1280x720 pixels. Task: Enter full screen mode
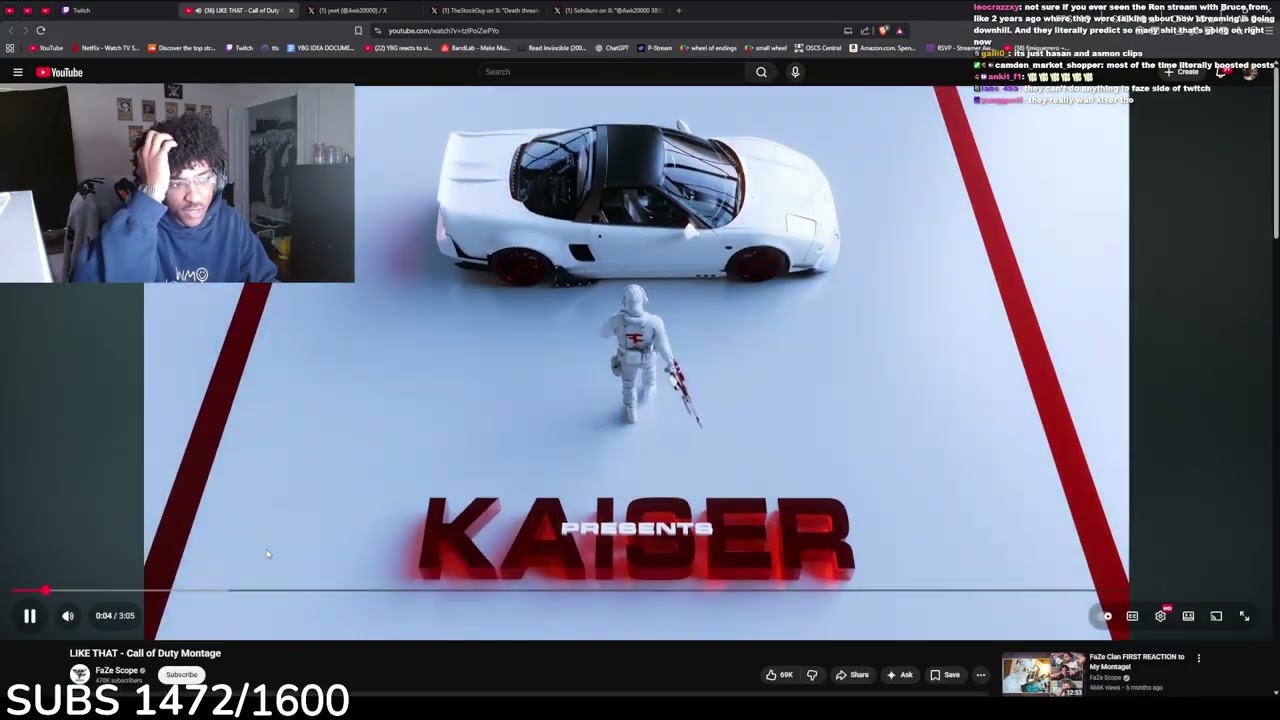[1245, 616]
